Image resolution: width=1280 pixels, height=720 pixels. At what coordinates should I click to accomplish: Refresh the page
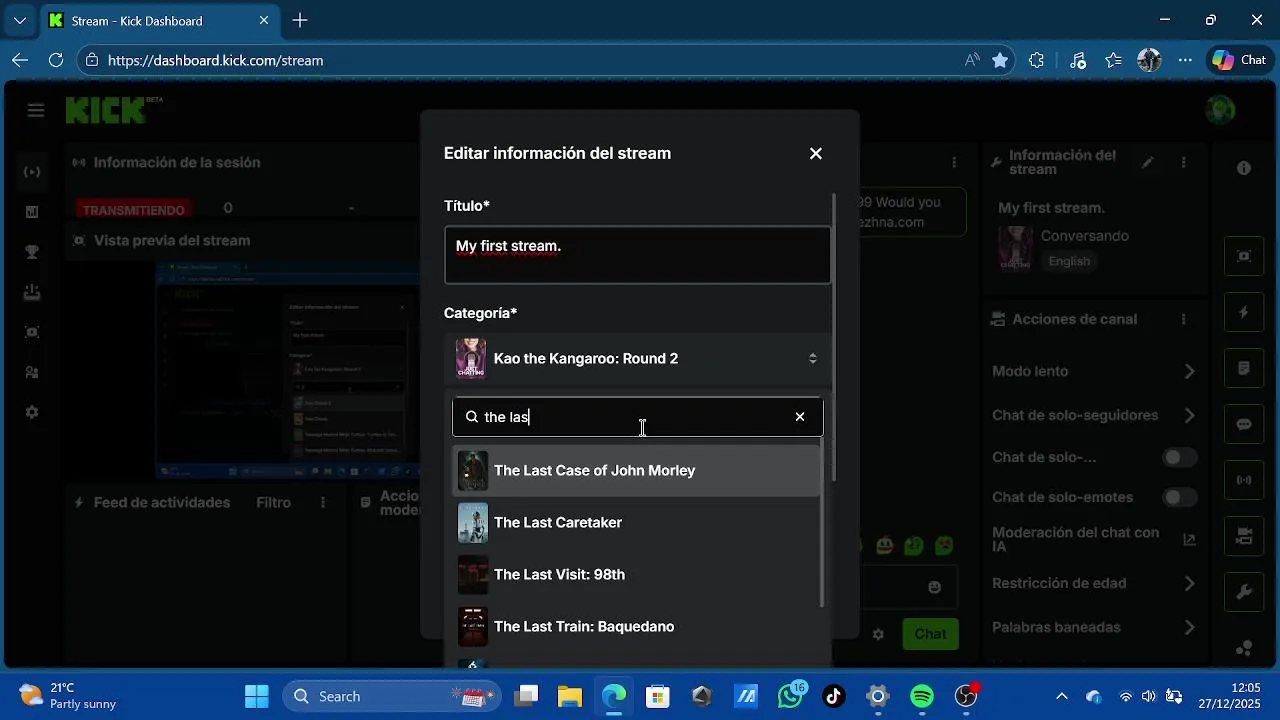pyautogui.click(x=56, y=60)
